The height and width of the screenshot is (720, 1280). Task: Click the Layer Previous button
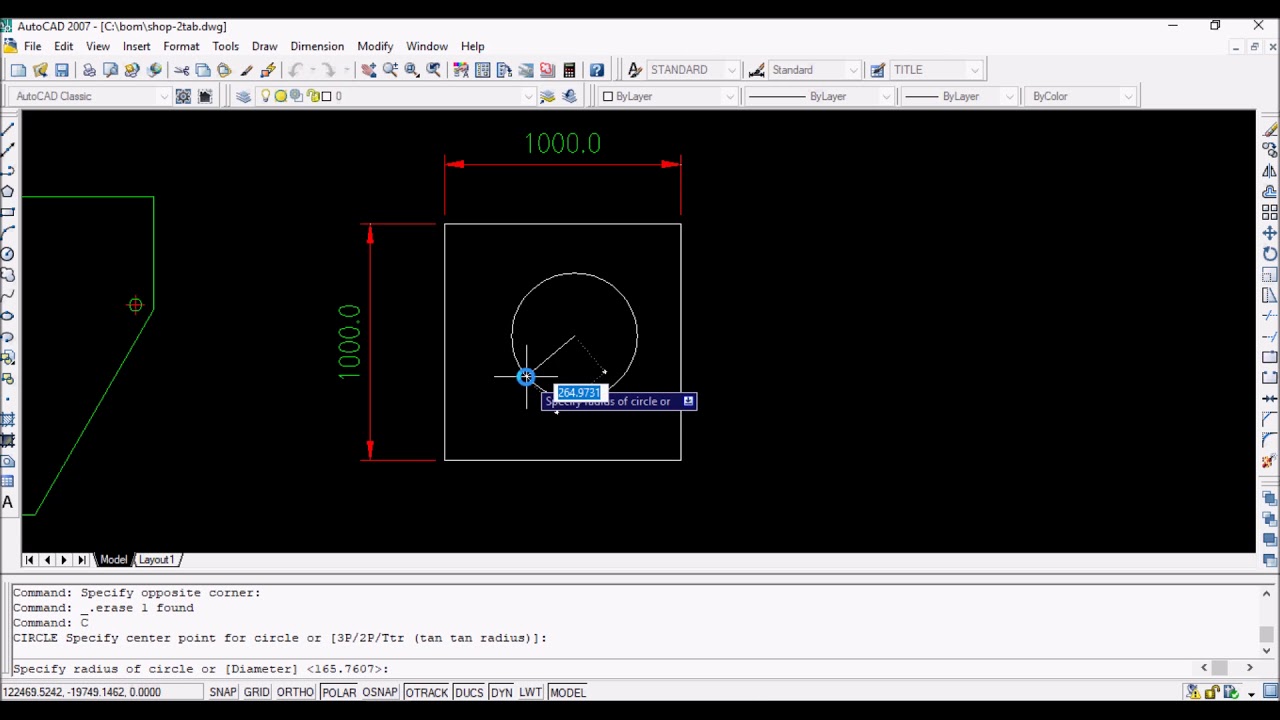click(x=569, y=96)
